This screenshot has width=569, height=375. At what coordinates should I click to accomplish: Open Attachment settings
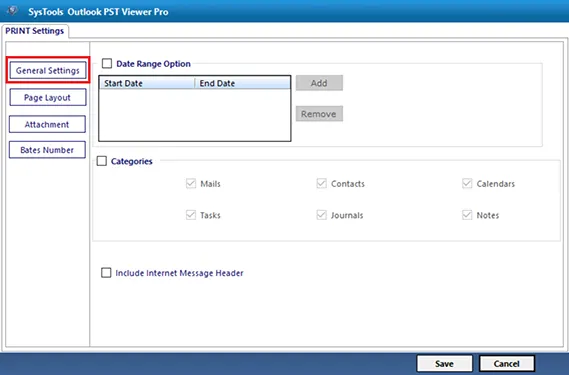coord(47,125)
